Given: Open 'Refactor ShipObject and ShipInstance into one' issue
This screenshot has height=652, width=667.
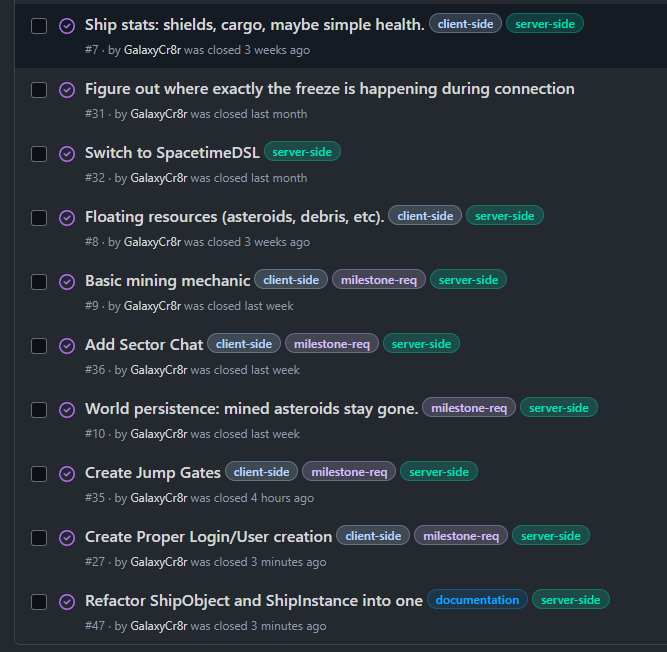Looking at the screenshot, I should 253,601.
